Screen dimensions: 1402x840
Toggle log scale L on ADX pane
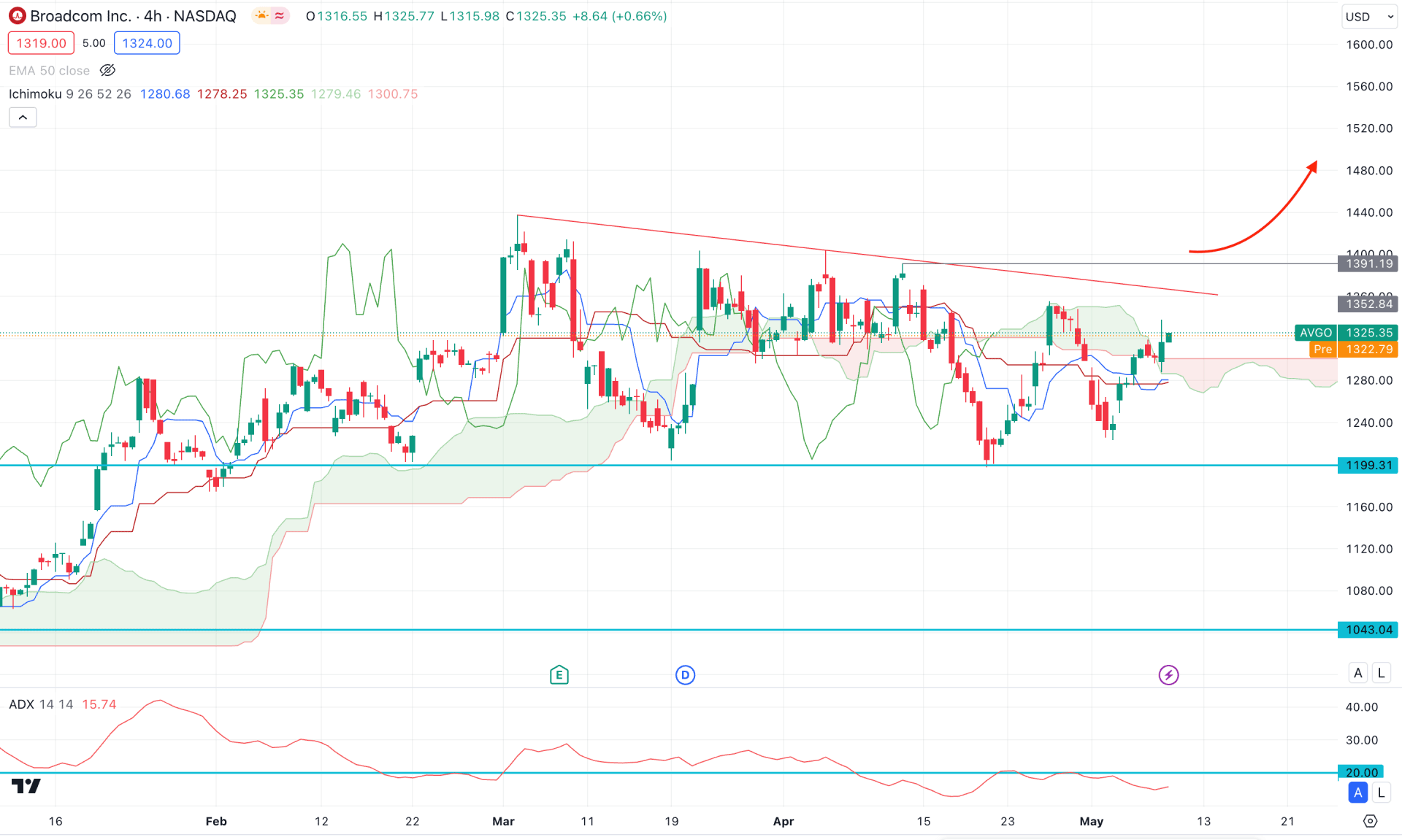click(x=1381, y=793)
